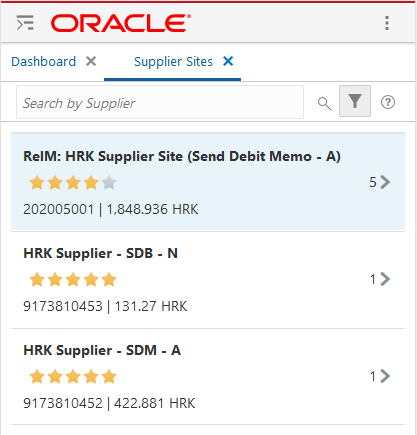Open the vertical ellipsis options menu
Screen dimensions: 417x435
point(387,23)
